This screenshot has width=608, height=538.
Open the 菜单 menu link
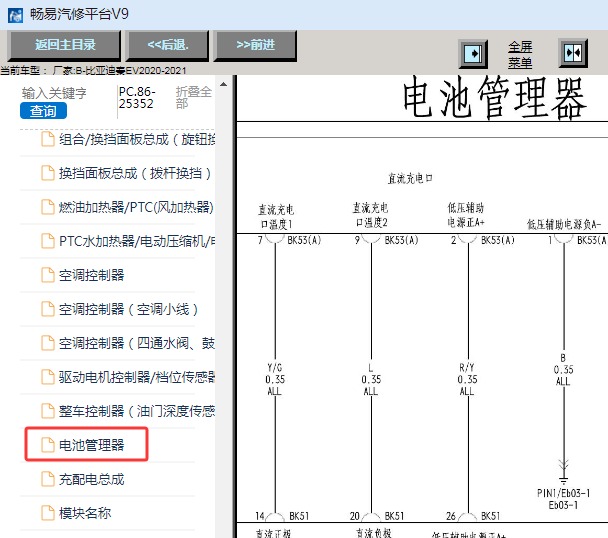click(520, 62)
